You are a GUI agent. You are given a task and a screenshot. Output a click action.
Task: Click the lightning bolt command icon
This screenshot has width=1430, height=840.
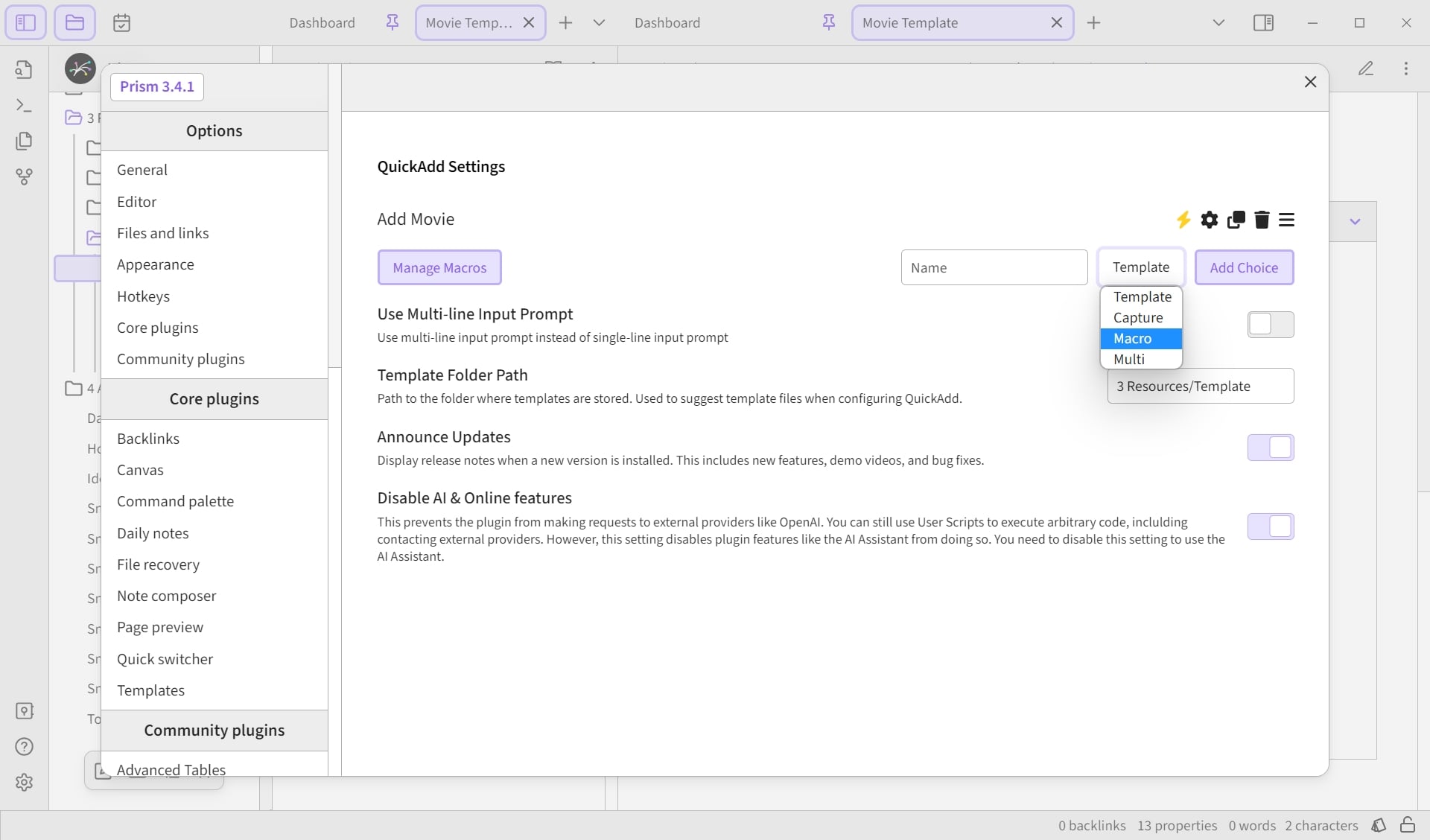(1183, 220)
